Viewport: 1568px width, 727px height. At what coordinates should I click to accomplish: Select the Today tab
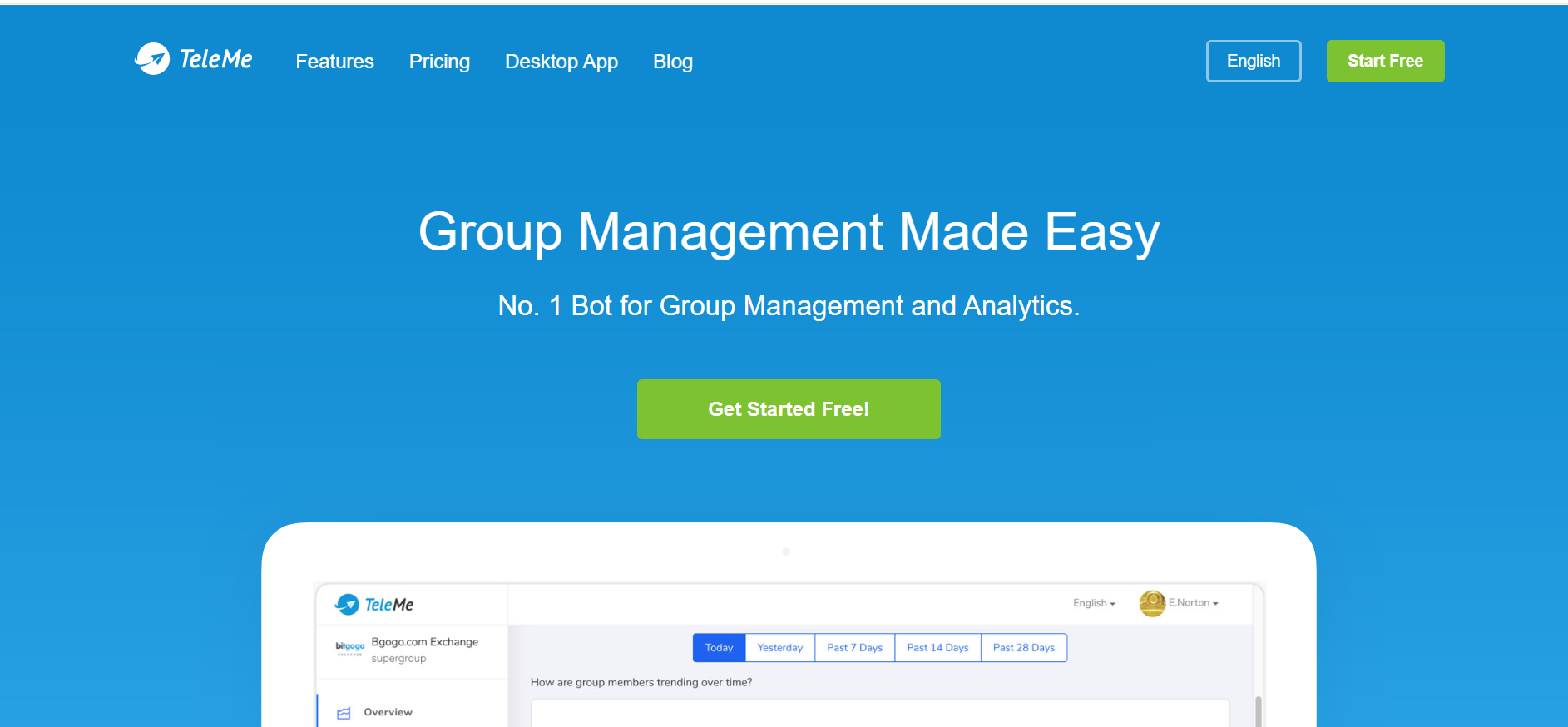pos(720,648)
